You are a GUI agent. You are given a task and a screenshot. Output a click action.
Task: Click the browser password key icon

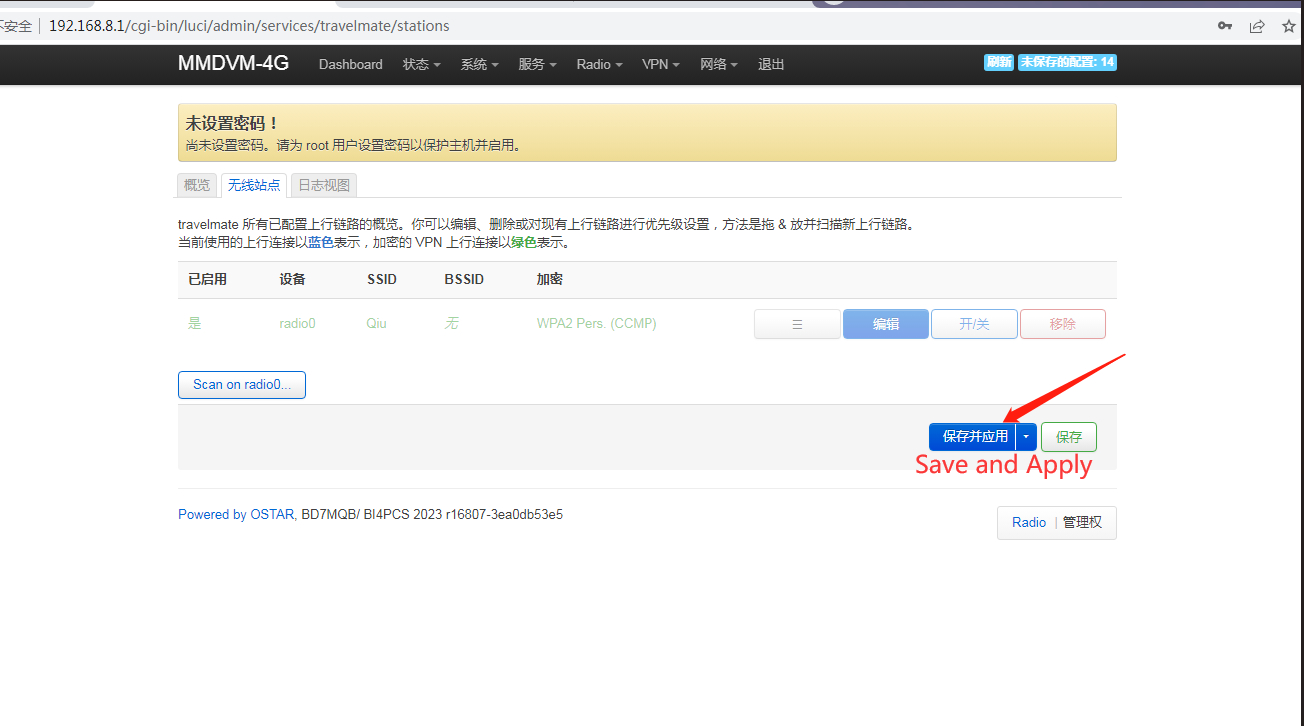click(1224, 26)
